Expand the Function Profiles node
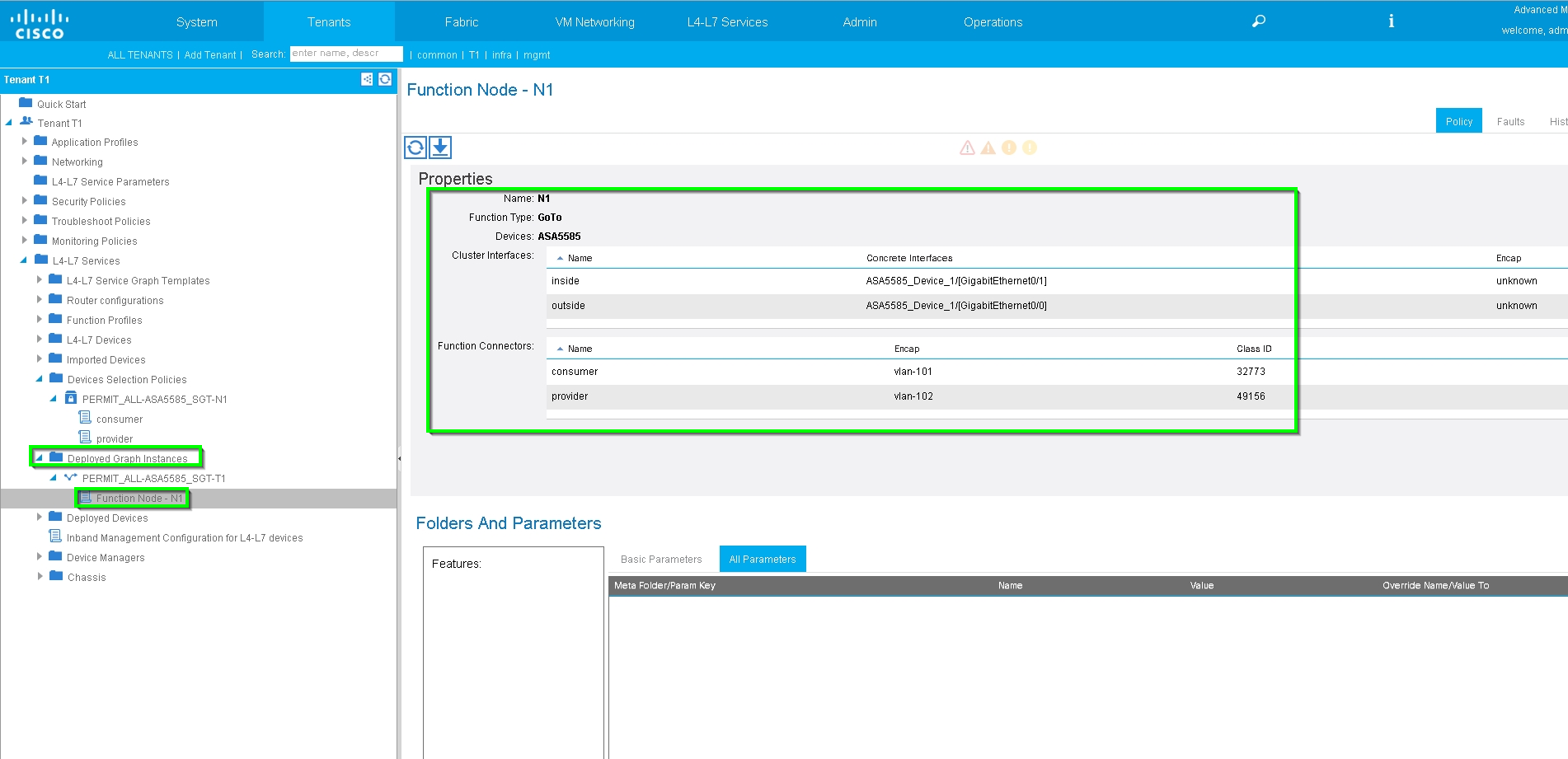1568x759 pixels. 40,319
